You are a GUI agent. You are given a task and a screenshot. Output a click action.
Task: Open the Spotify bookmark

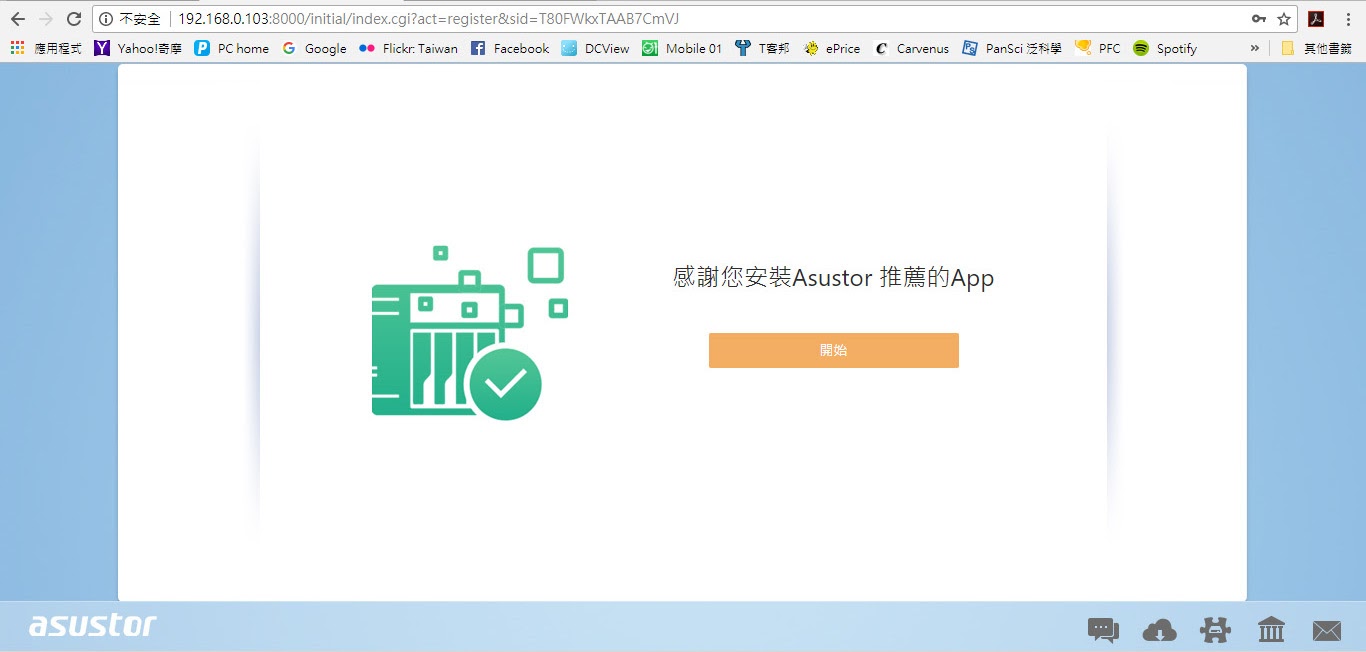tap(1165, 48)
